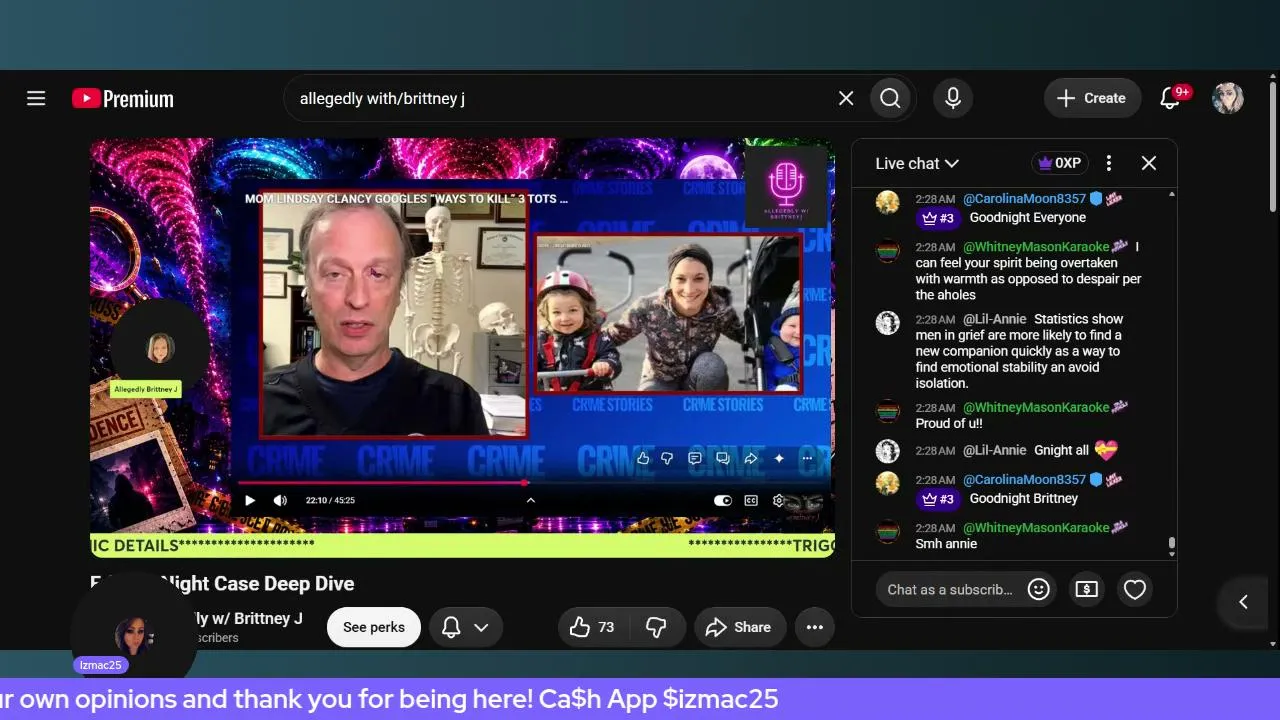1280x720 pixels.
Task: Expand the collapsed side panel arrow
Action: tap(1243, 601)
